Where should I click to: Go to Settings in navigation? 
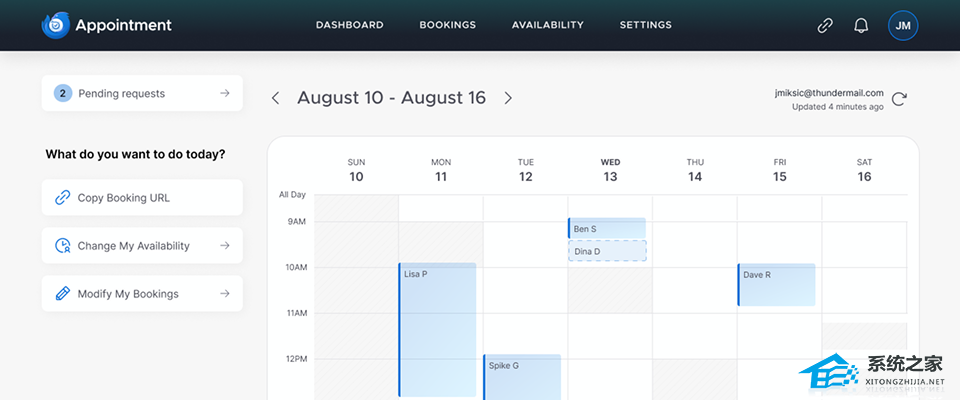tap(645, 25)
